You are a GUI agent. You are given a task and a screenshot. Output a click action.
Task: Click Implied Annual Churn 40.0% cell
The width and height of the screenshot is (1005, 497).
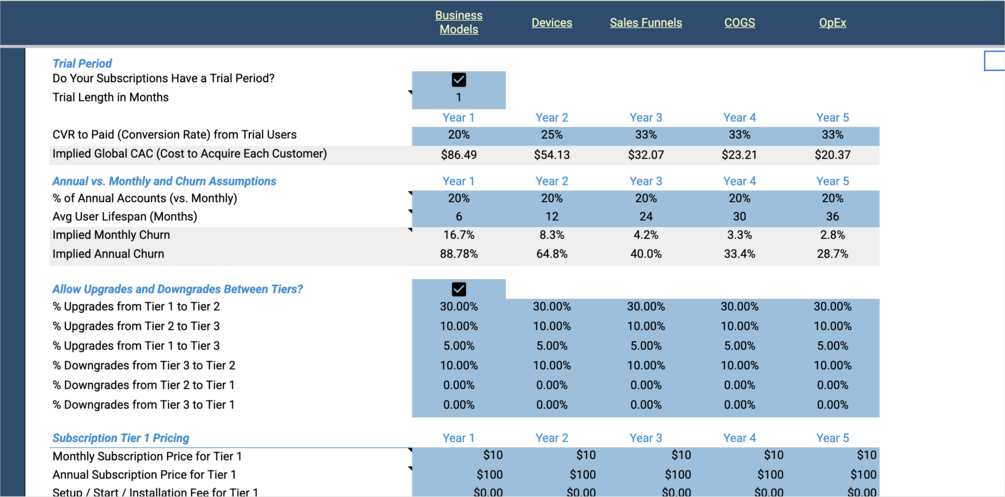[x=645, y=254]
